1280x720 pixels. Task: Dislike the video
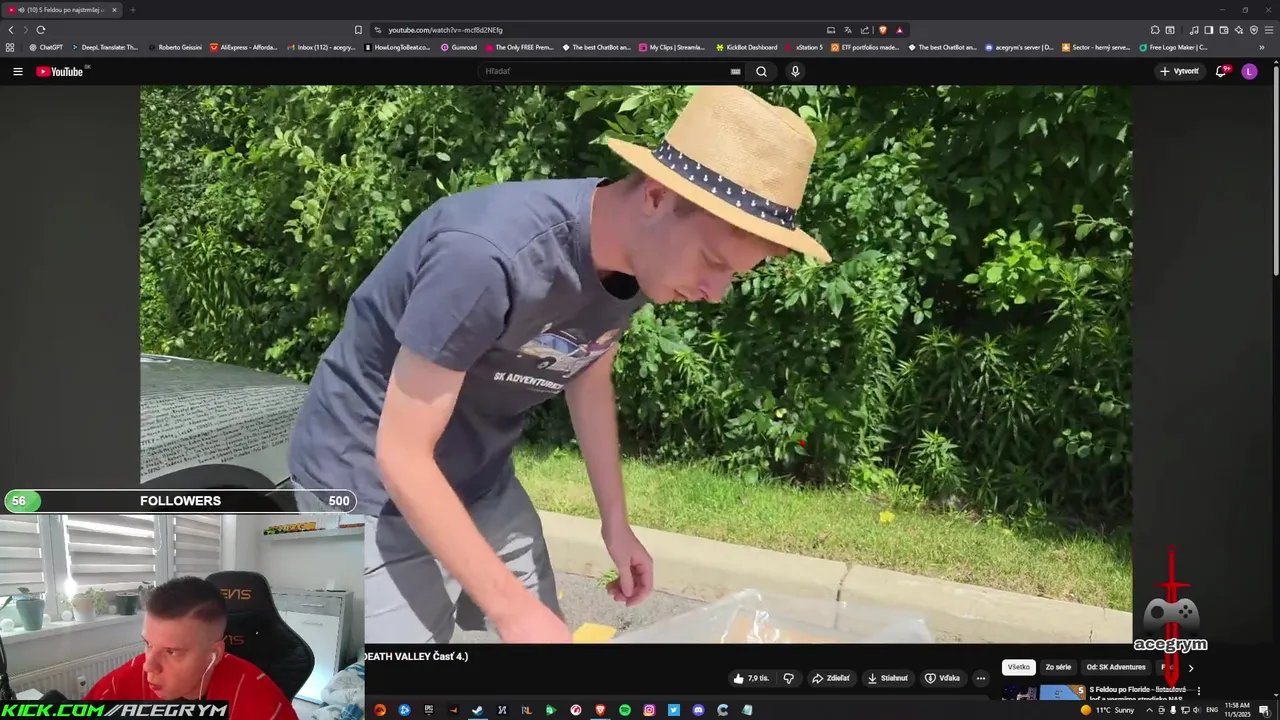pyautogui.click(x=788, y=678)
